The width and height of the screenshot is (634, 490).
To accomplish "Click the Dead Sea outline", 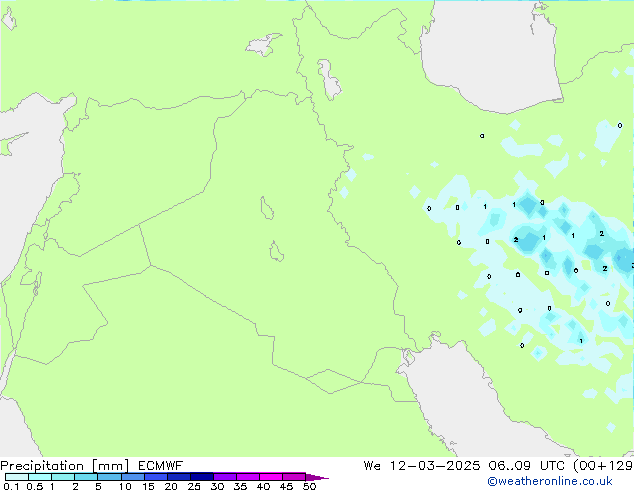I will [37, 284].
